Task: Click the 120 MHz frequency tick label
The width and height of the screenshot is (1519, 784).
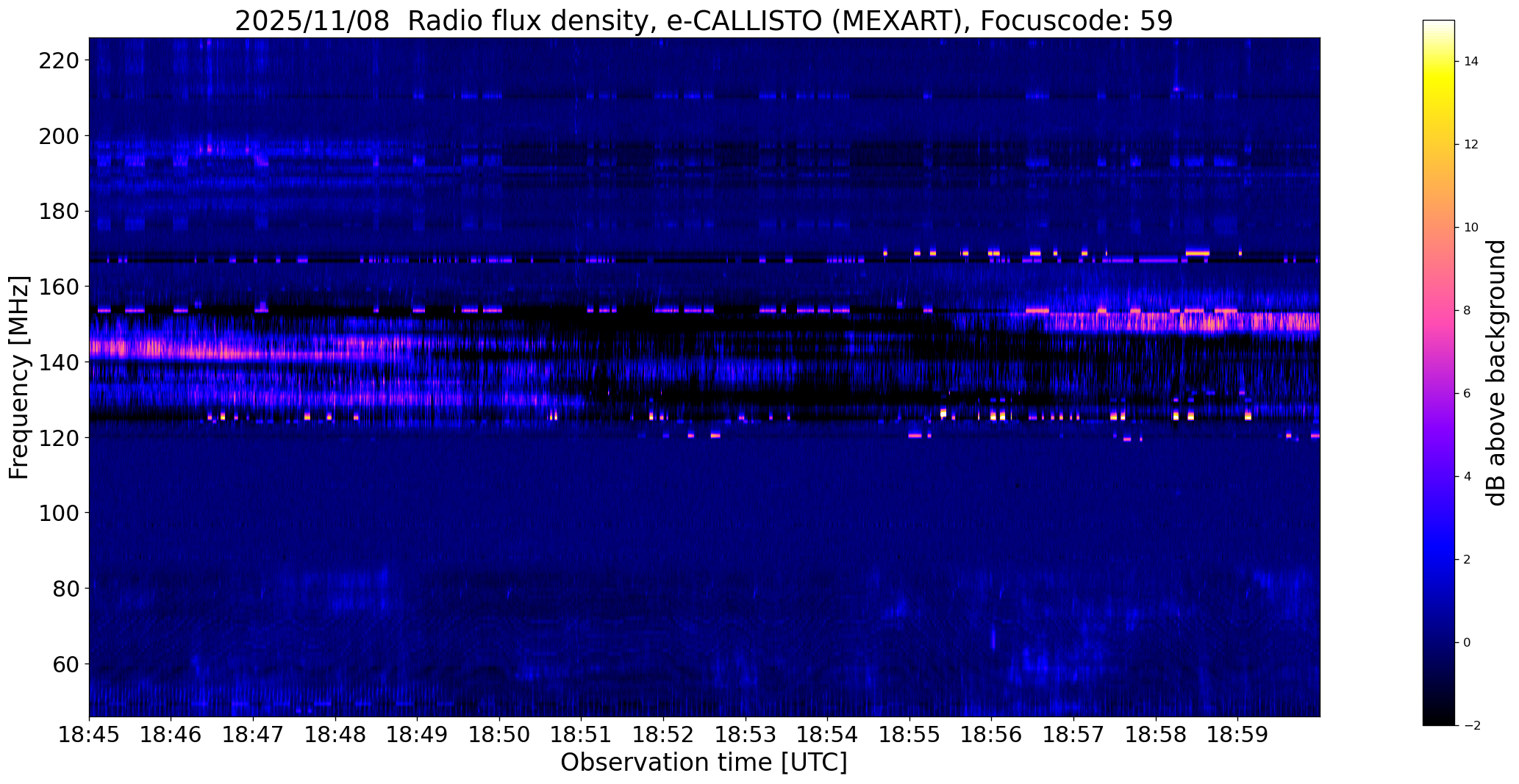Action: click(60, 437)
